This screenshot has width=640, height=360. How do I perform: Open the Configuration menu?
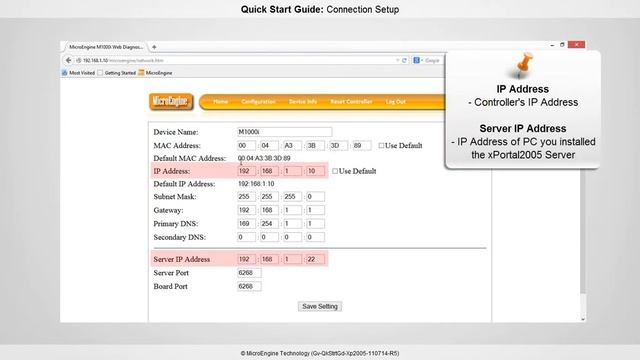click(x=258, y=102)
